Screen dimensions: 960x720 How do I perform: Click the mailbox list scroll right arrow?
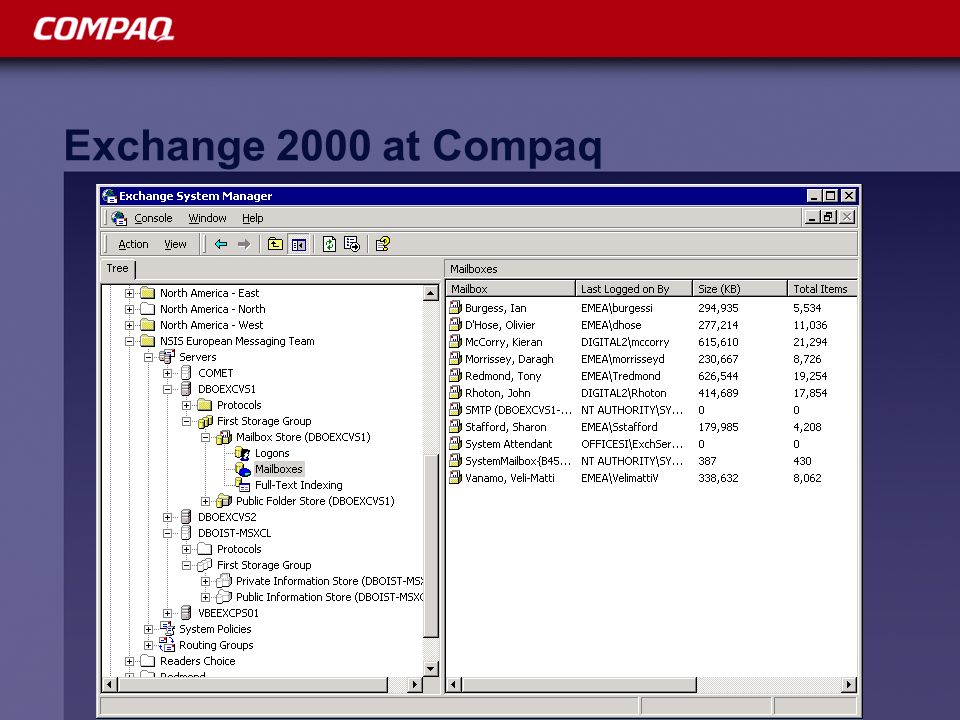pos(848,684)
